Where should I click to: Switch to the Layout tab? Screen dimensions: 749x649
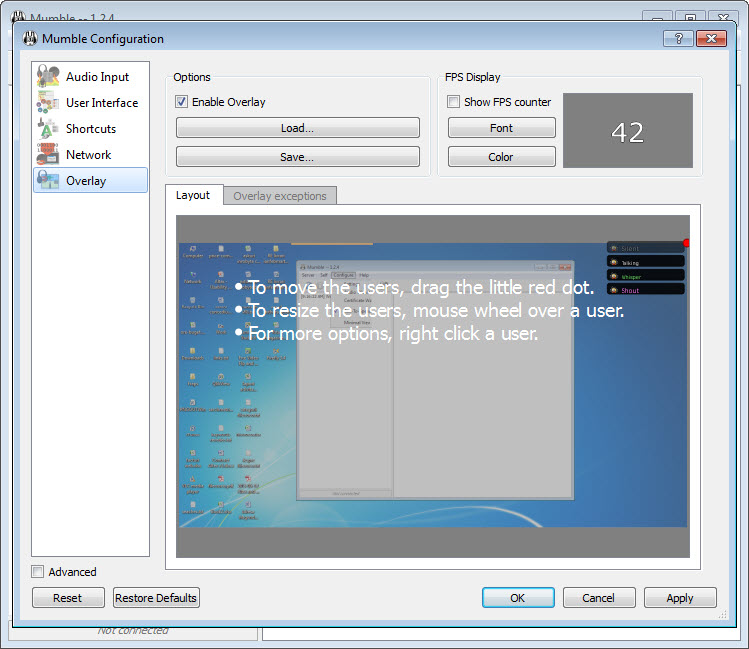[193, 195]
